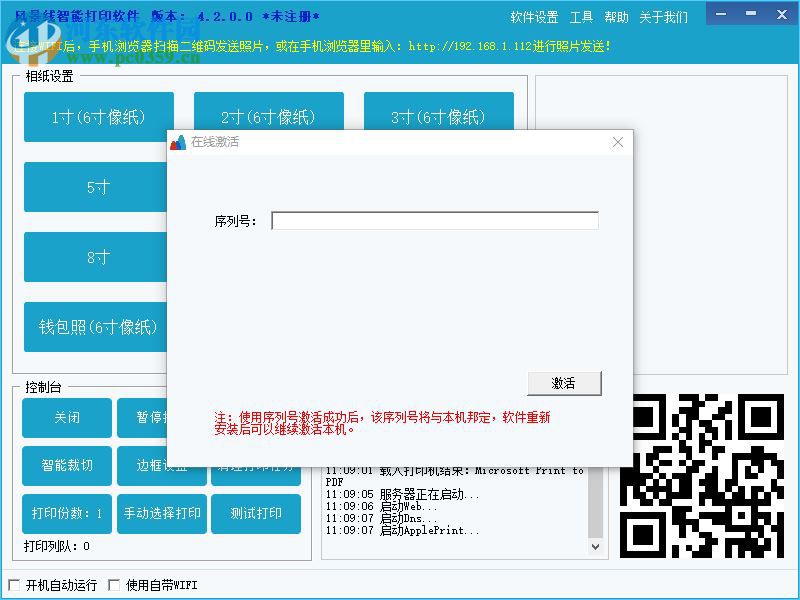Click the scrollbar down arrow in the log panel
Viewport: 800px width, 600px height.
[x=596, y=545]
